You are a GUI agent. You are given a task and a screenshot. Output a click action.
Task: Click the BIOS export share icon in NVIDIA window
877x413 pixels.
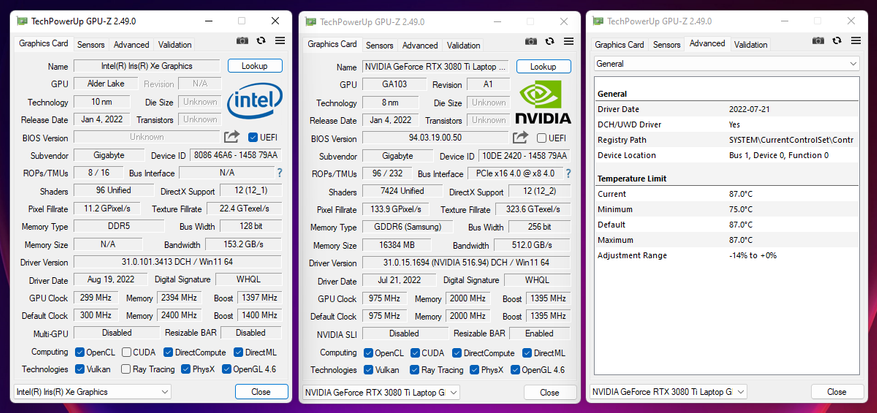[x=520, y=137]
